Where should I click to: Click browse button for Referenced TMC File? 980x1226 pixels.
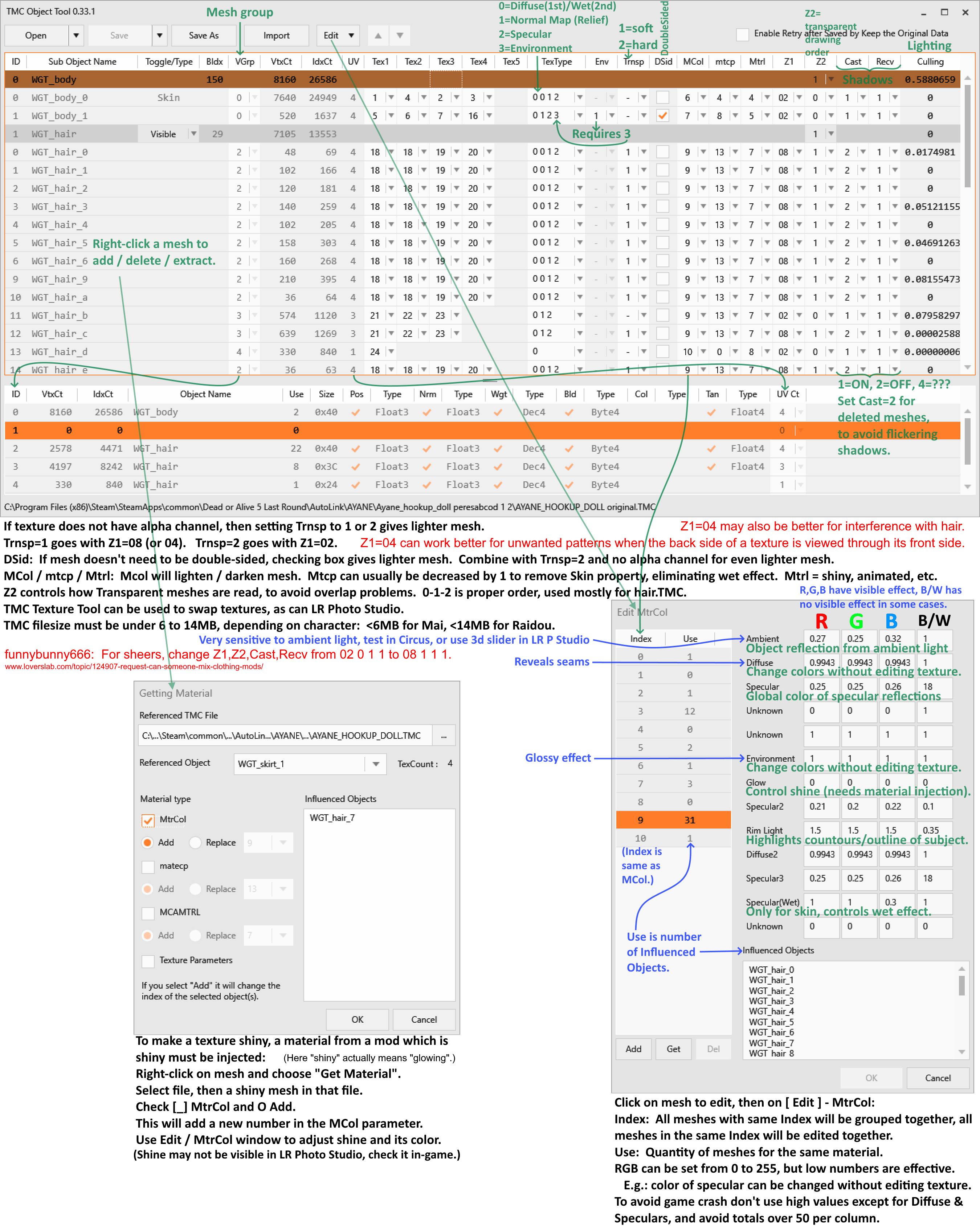[444, 736]
